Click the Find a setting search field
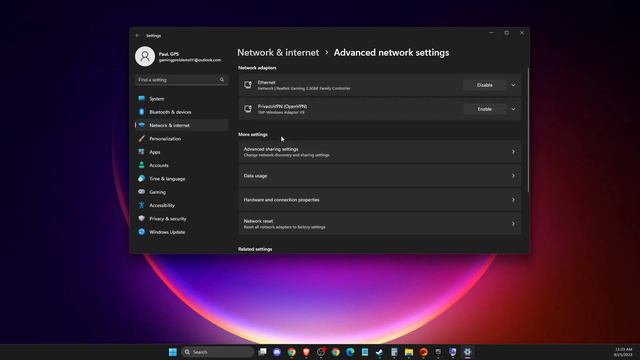 [x=181, y=80]
